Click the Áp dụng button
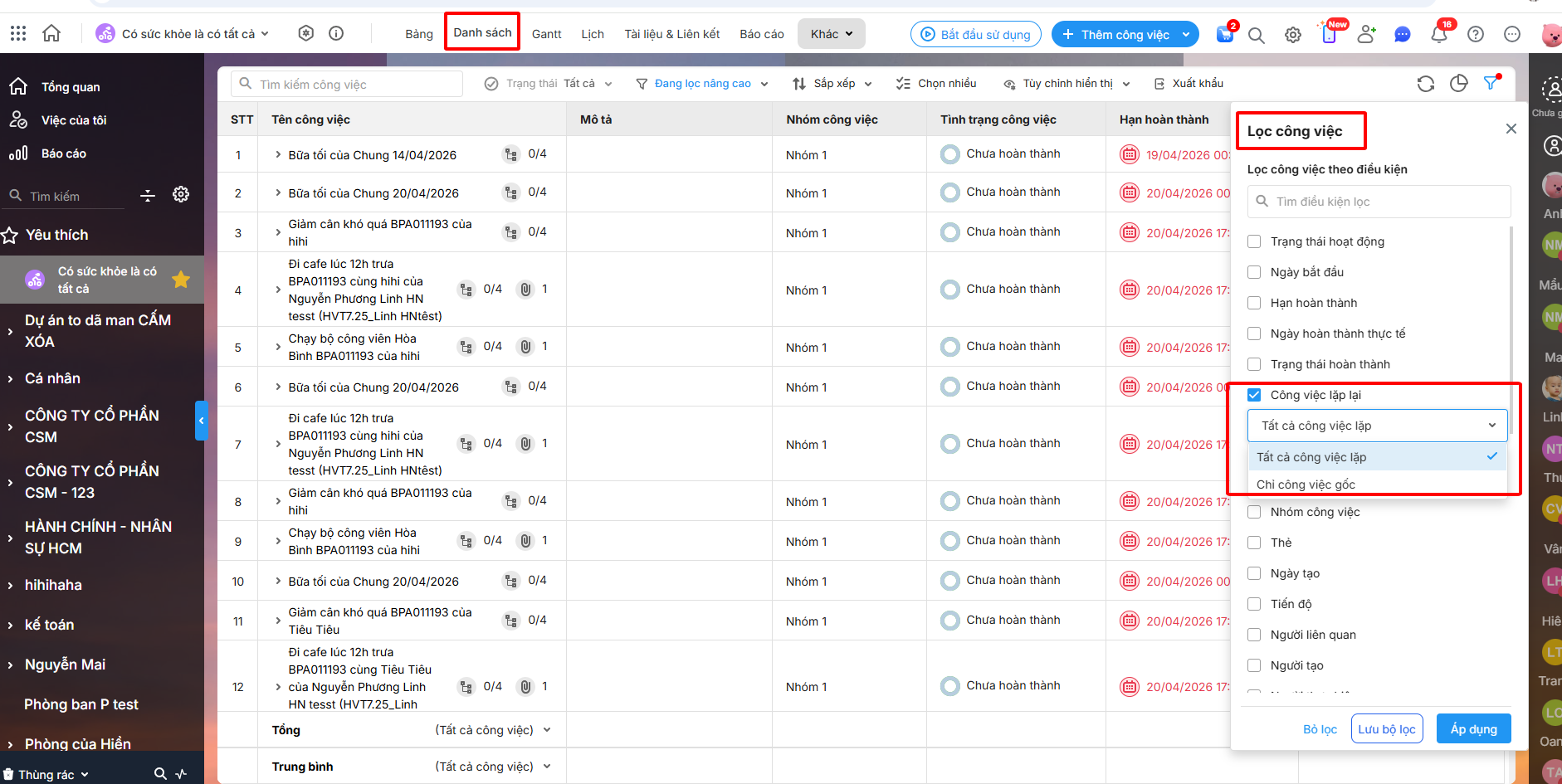Screen dimensions: 1562x784 tap(1473, 729)
